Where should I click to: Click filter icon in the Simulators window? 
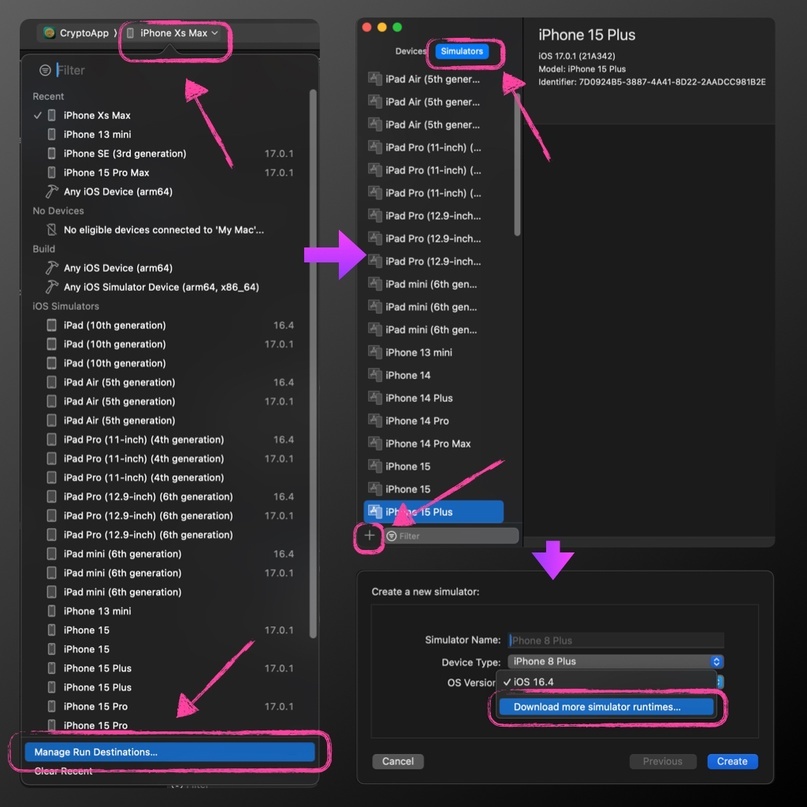pos(391,536)
